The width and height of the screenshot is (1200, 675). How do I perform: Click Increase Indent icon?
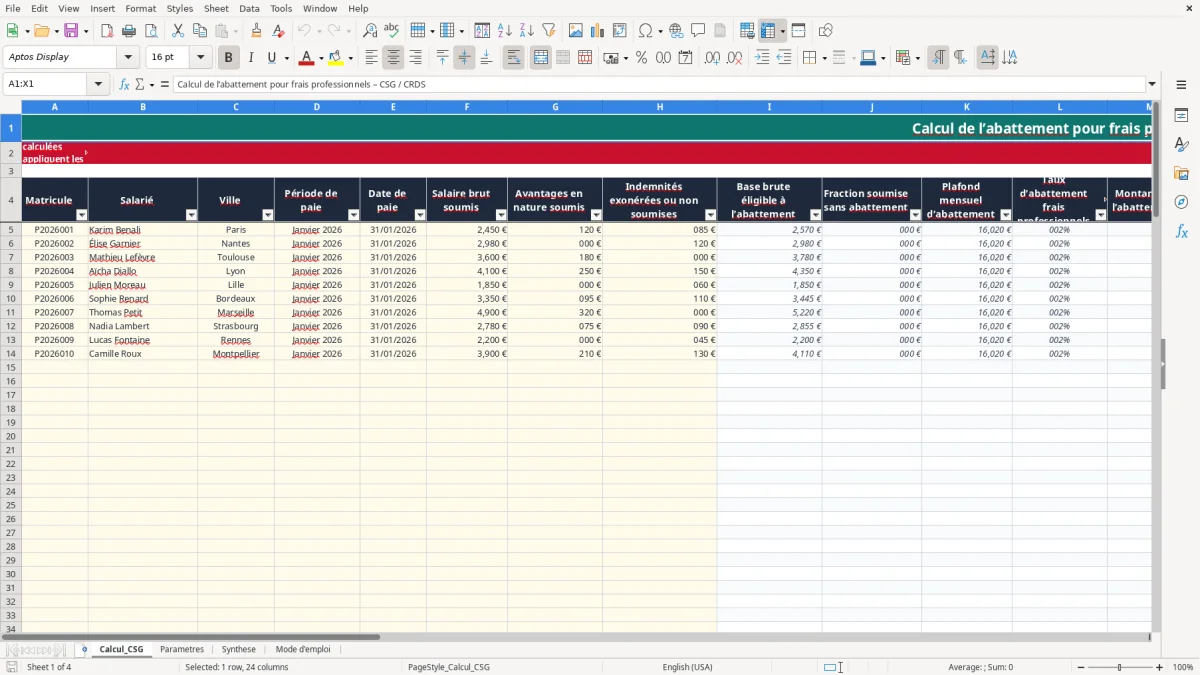click(762, 58)
